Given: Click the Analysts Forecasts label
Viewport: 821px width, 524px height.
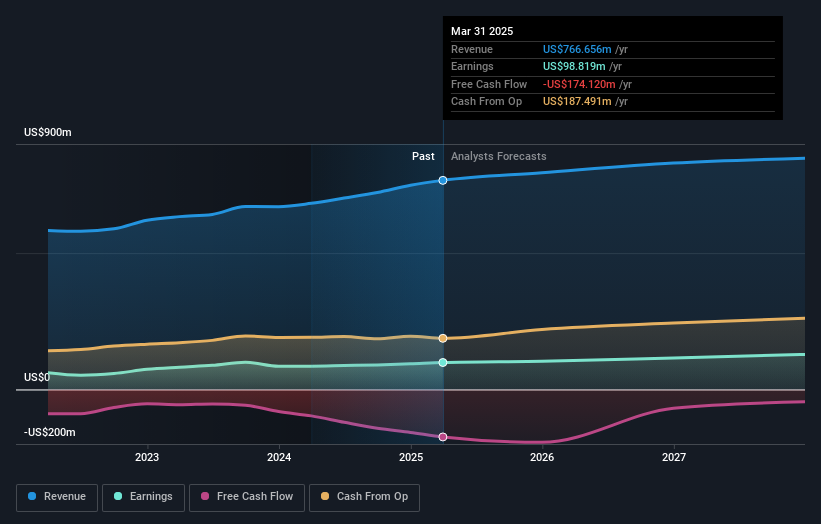Looking at the screenshot, I should tap(498, 156).
